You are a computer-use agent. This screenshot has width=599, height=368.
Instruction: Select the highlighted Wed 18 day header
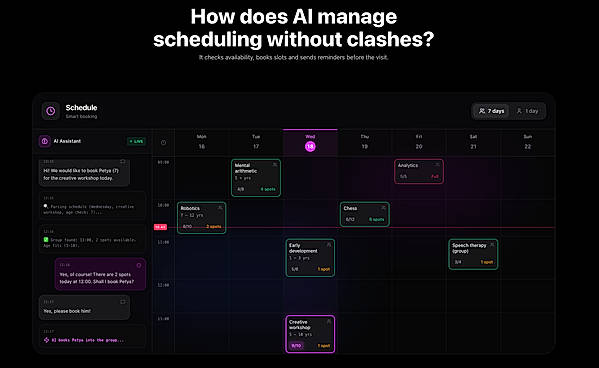310,142
